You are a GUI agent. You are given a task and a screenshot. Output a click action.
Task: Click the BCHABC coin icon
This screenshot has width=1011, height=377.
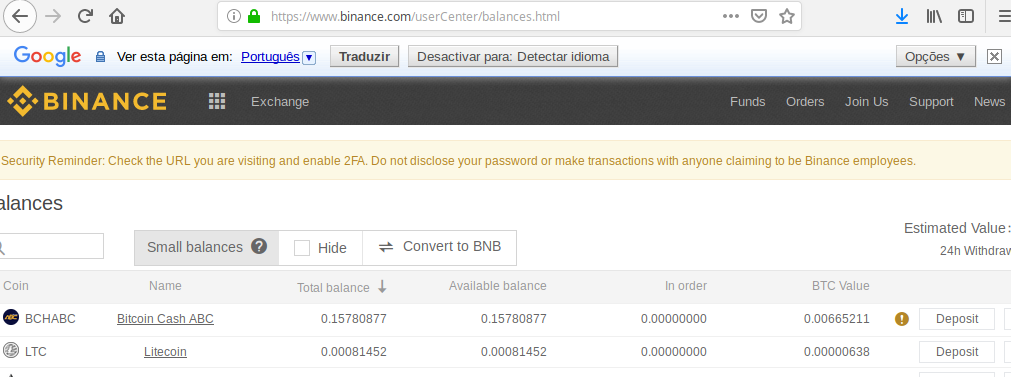pos(11,317)
